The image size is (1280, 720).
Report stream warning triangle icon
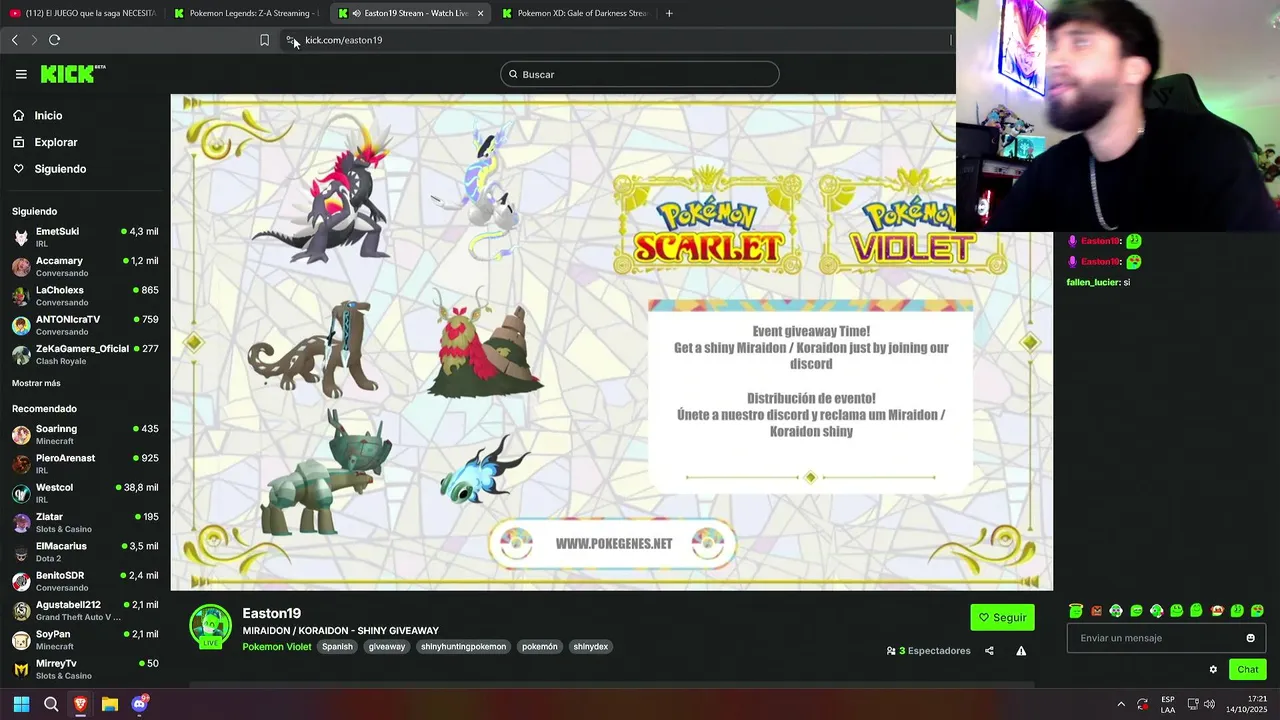click(x=1021, y=651)
